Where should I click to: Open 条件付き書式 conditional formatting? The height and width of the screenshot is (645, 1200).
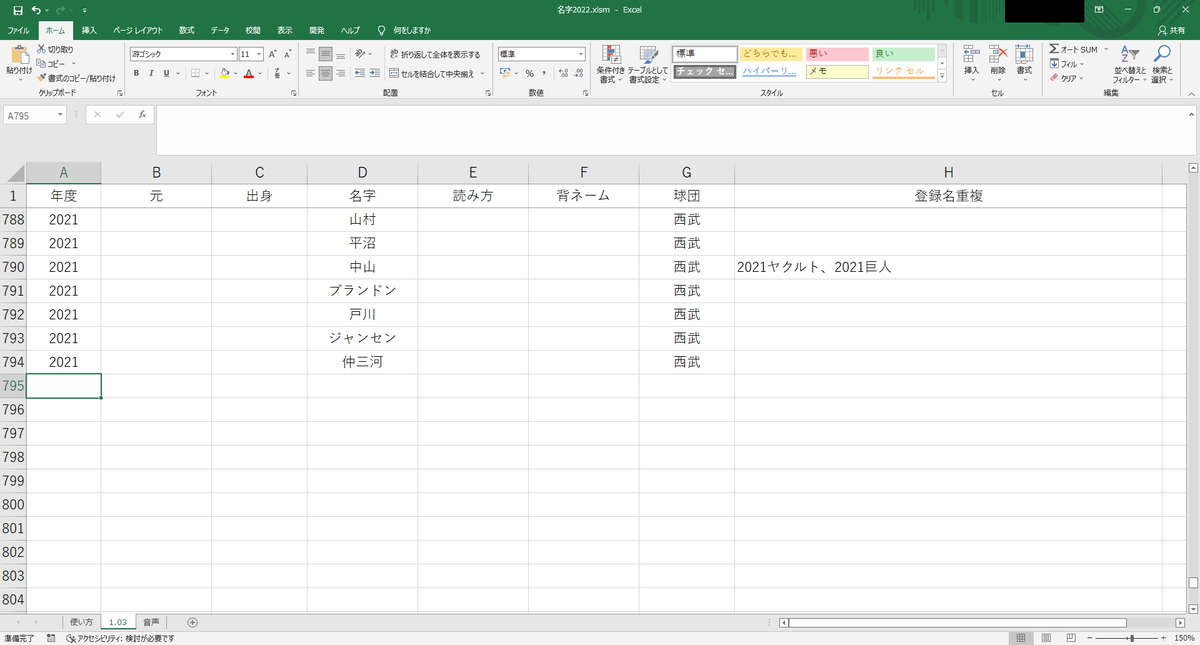pyautogui.click(x=610, y=64)
